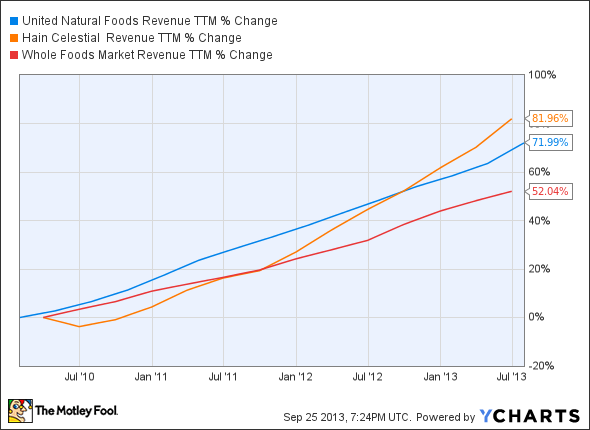Click the 'Powered by' text
This screenshot has width=590, height=430.
pyautogui.click(x=446, y=417)
